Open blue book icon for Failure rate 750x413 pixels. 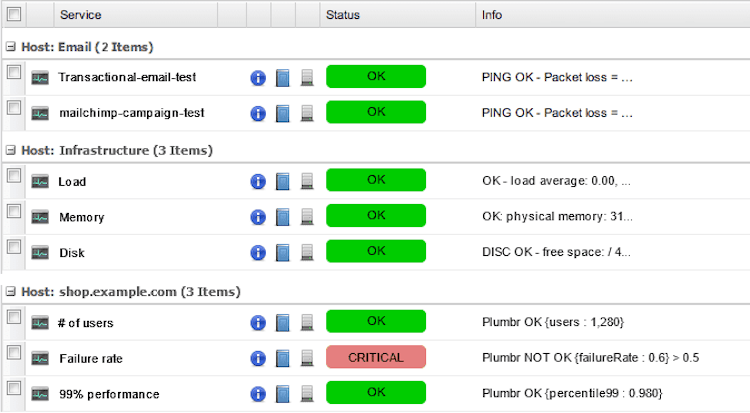tap(283, 358)
